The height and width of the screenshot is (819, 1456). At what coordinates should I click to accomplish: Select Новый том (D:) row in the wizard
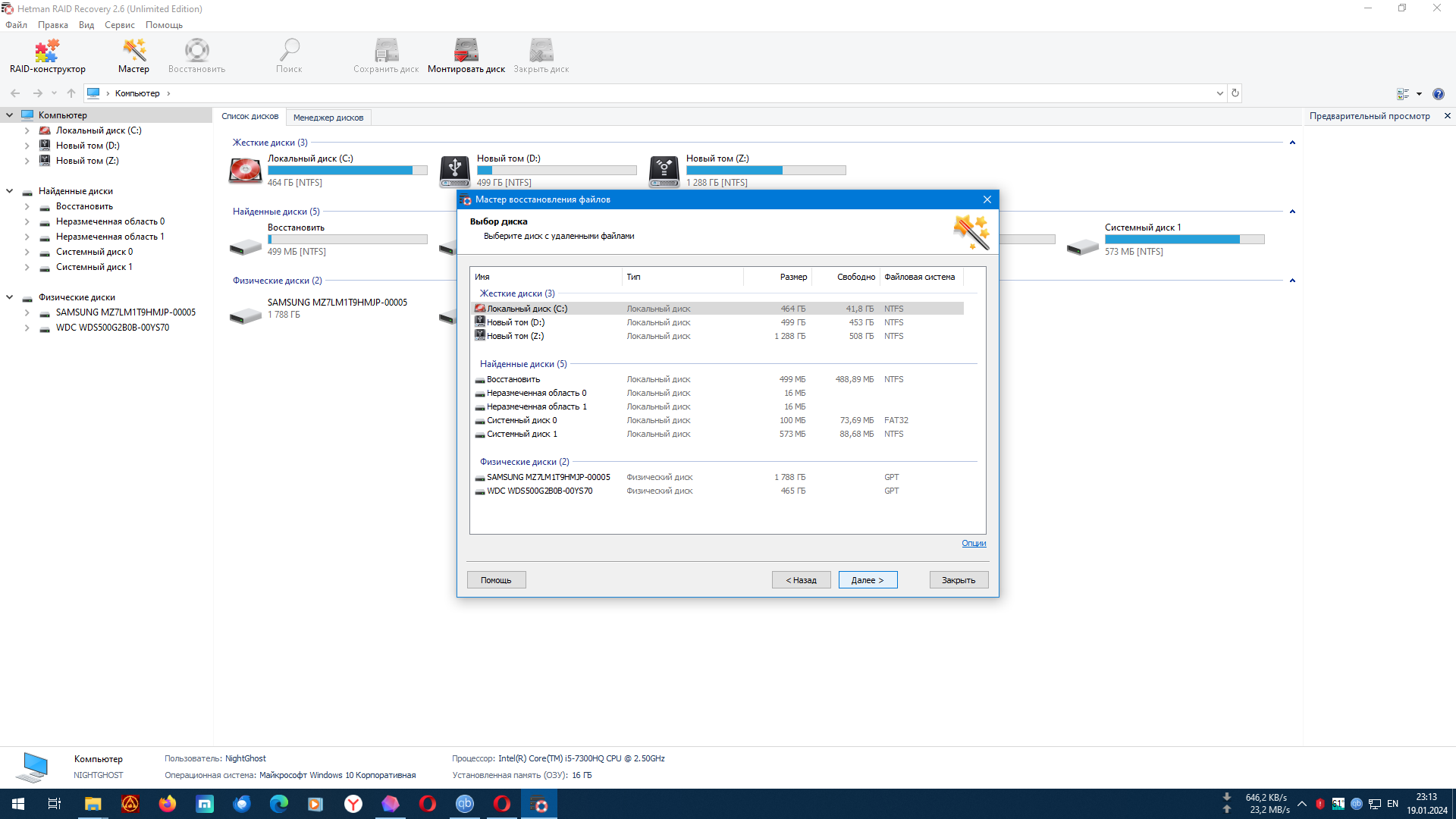717,322
